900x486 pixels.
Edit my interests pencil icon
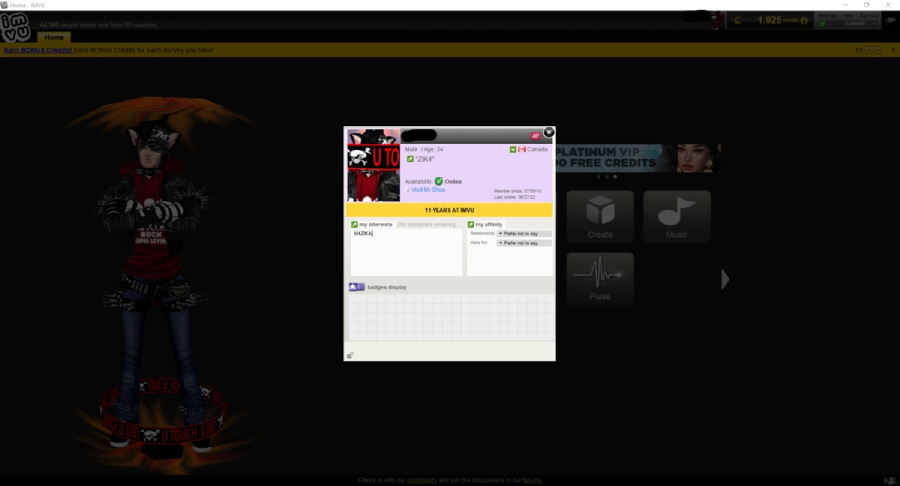pyautogui.click(x=354, y=224)
